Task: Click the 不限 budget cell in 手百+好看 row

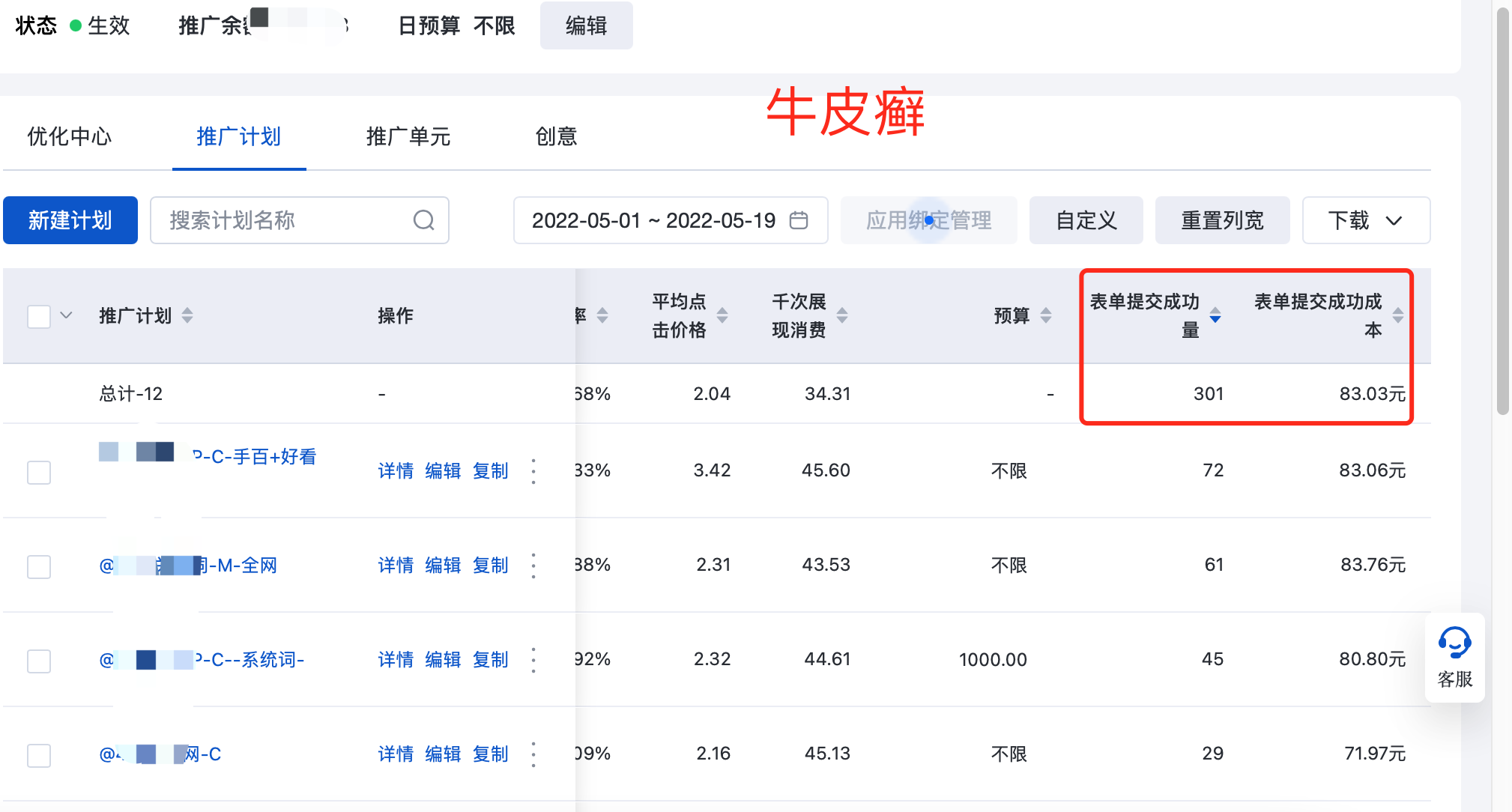Action: [x=1008, y=471]
